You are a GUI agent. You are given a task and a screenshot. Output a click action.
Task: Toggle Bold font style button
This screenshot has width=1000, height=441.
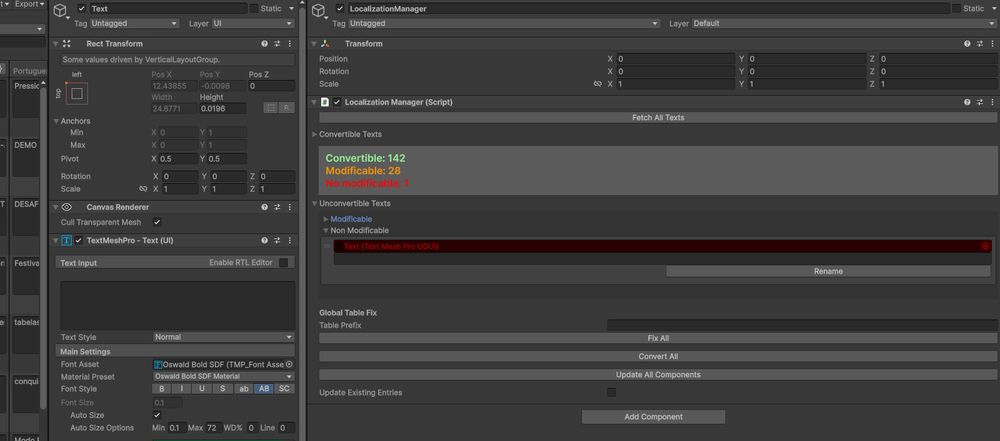tap(161, 389)
